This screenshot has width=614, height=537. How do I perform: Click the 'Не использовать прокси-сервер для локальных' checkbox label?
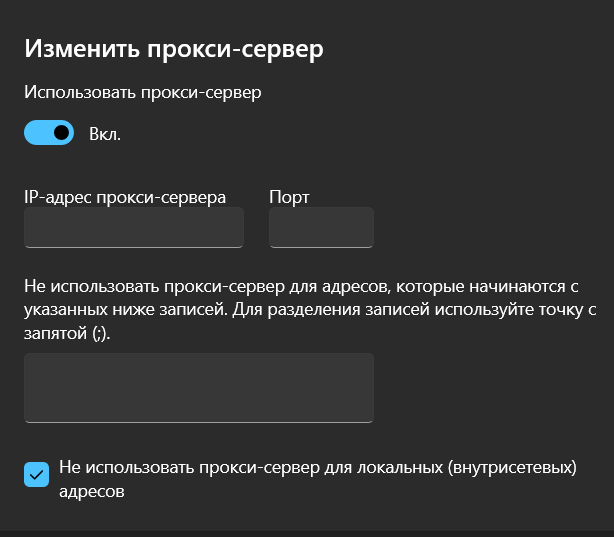click(x=316, y=466)
